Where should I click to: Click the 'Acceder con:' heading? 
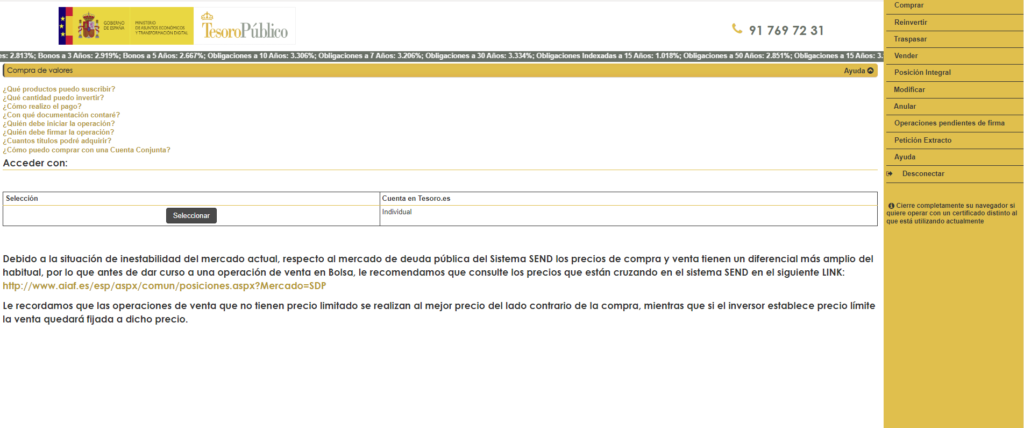35,163
